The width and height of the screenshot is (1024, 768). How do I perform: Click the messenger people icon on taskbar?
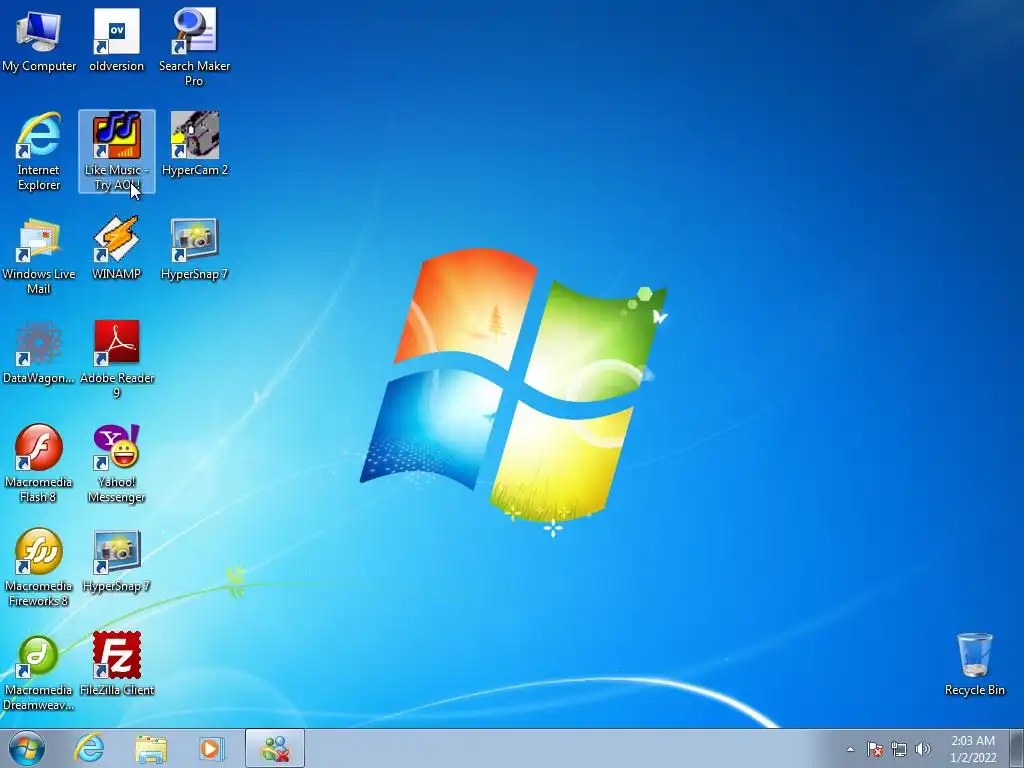click(275, 748)
